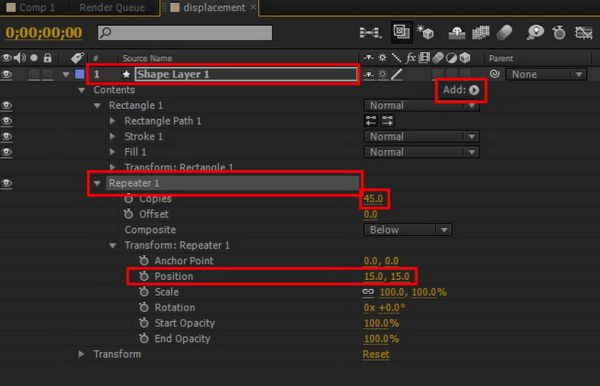
Task: Toggle the Scale stopwatch
Action: coord(144,292)
